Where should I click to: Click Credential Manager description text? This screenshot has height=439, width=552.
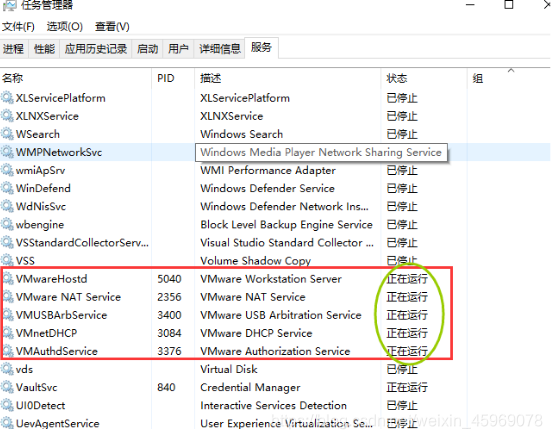(x=250, y=387)
